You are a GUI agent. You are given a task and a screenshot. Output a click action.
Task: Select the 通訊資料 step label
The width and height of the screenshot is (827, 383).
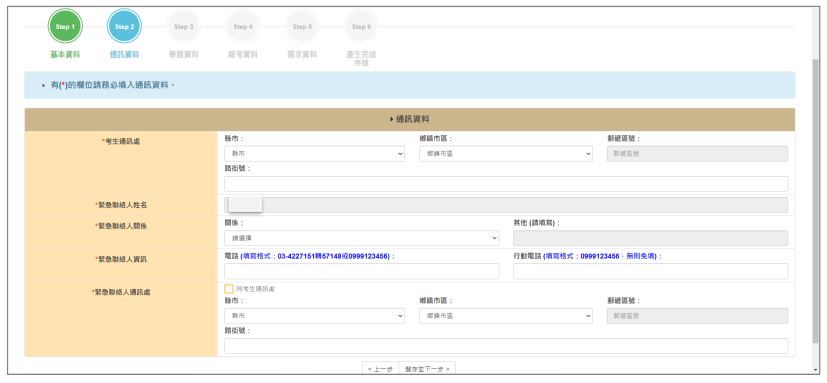click(x=124, y=54)
